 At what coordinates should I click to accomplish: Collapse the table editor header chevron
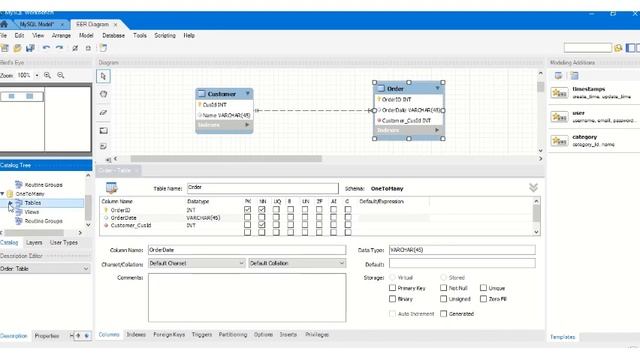tap(533, 188)
